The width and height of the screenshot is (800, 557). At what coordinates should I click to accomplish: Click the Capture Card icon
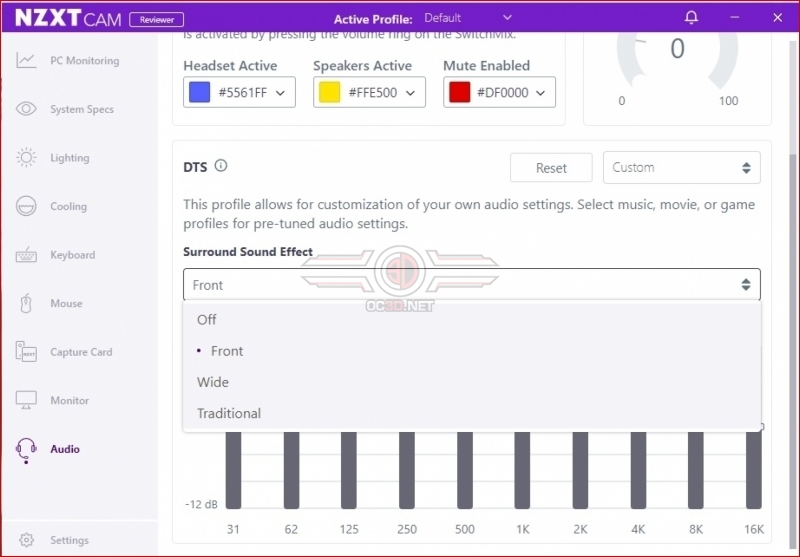tap(26, 351)
